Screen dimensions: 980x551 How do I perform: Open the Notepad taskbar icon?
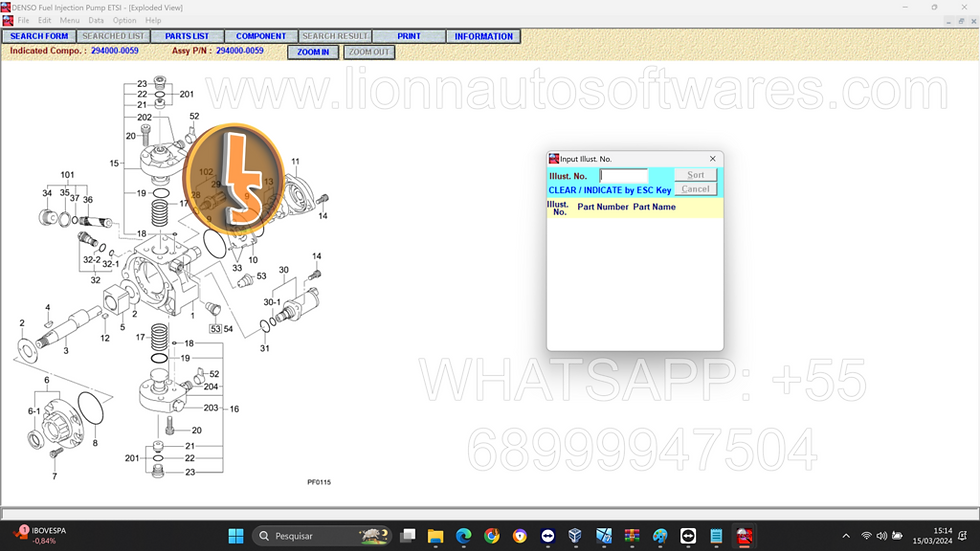click(x=716, y=536)
